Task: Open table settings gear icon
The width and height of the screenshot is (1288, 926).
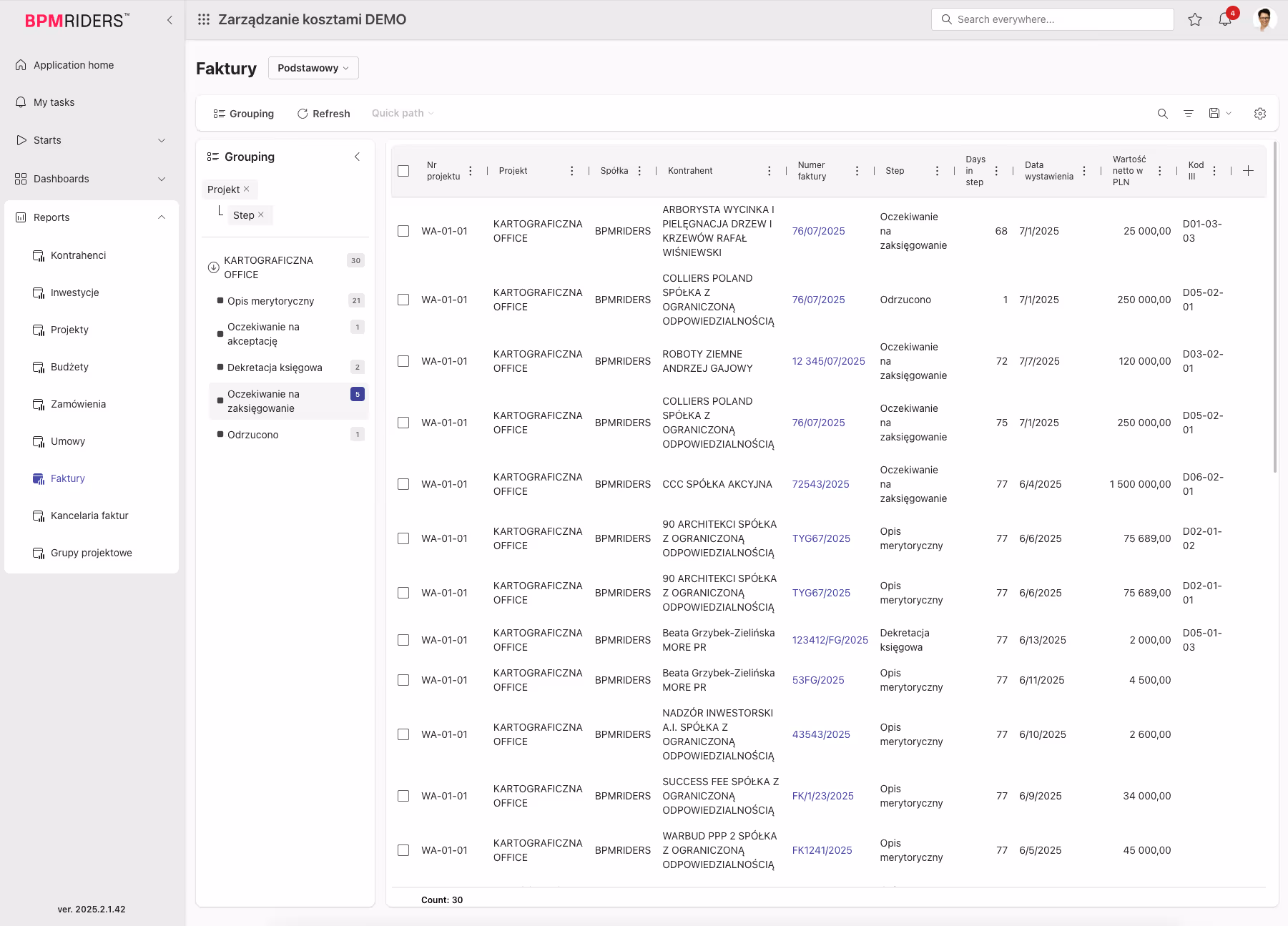Action: click(1260, 114)
